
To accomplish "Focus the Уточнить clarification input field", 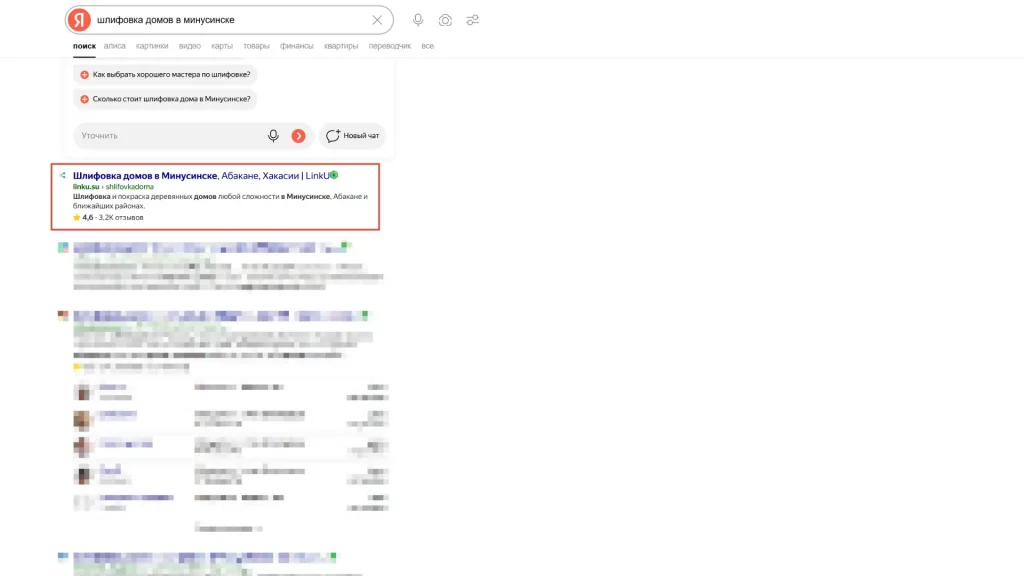I will point(170,136).
